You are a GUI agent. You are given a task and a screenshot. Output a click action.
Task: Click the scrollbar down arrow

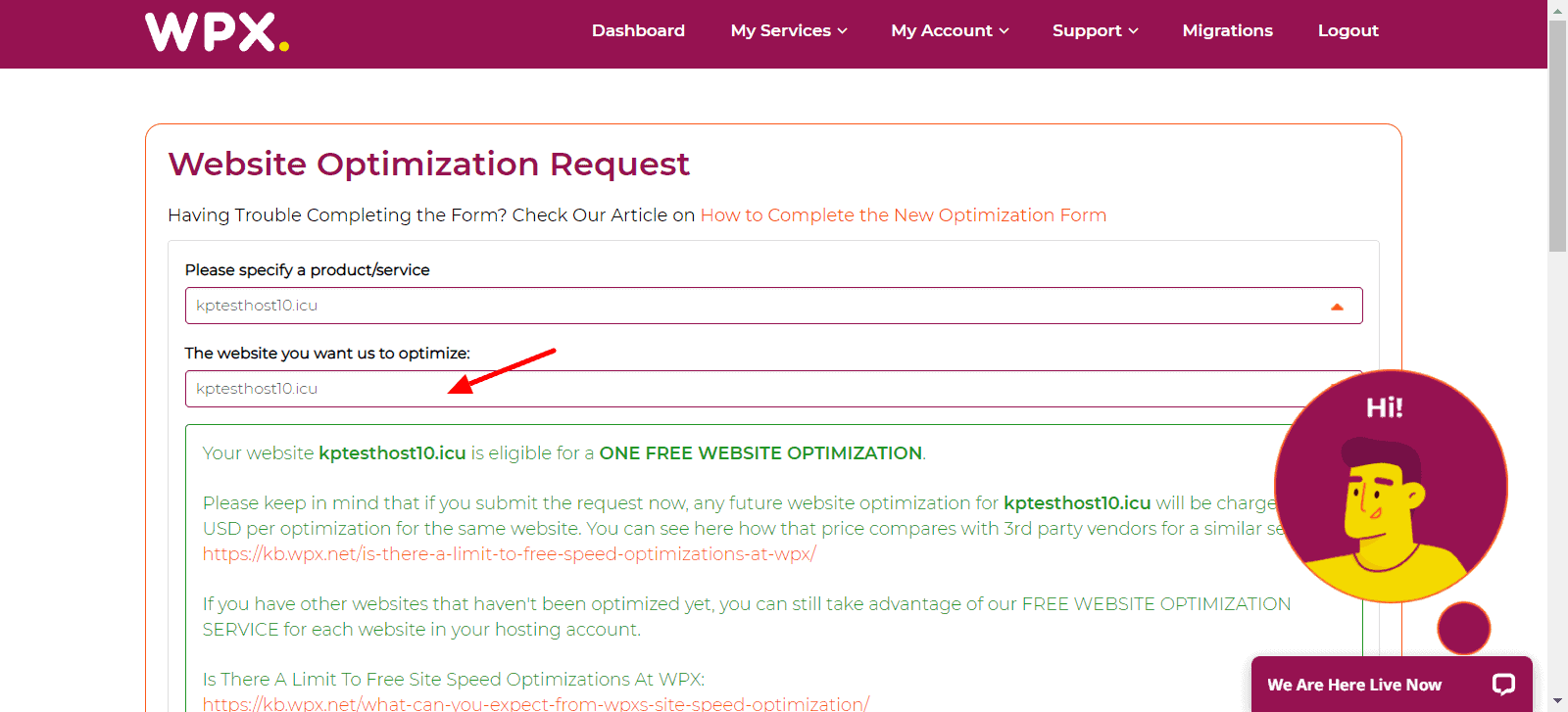pos(1557,702)
